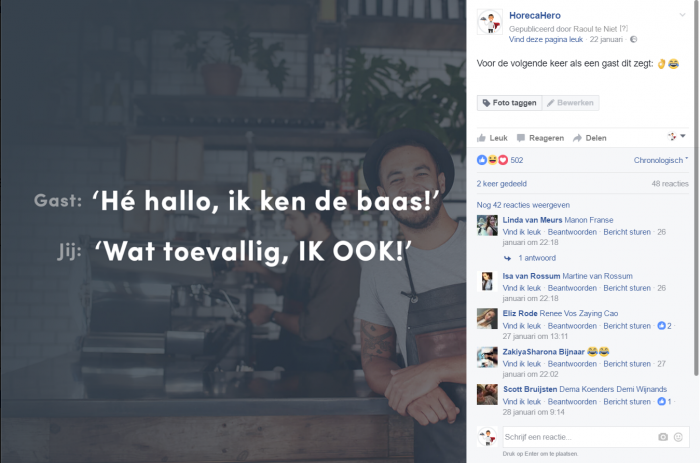Screen dimensions: 700x463
Task: Open the HorecaHero page profile picture
Action: 490,22
